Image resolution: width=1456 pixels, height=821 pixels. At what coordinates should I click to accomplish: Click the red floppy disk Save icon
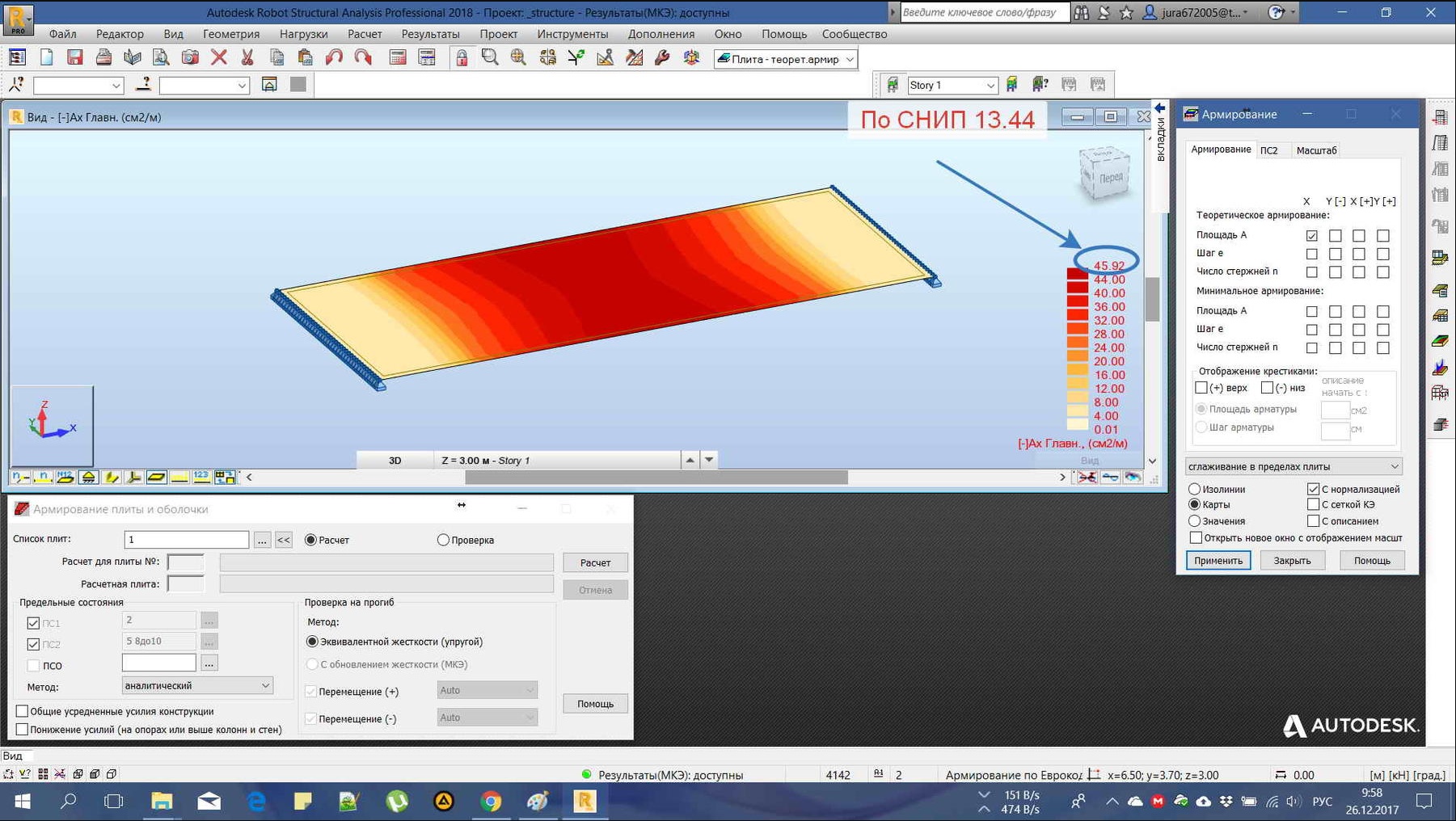pyautogui.click(x=75, y=57)
